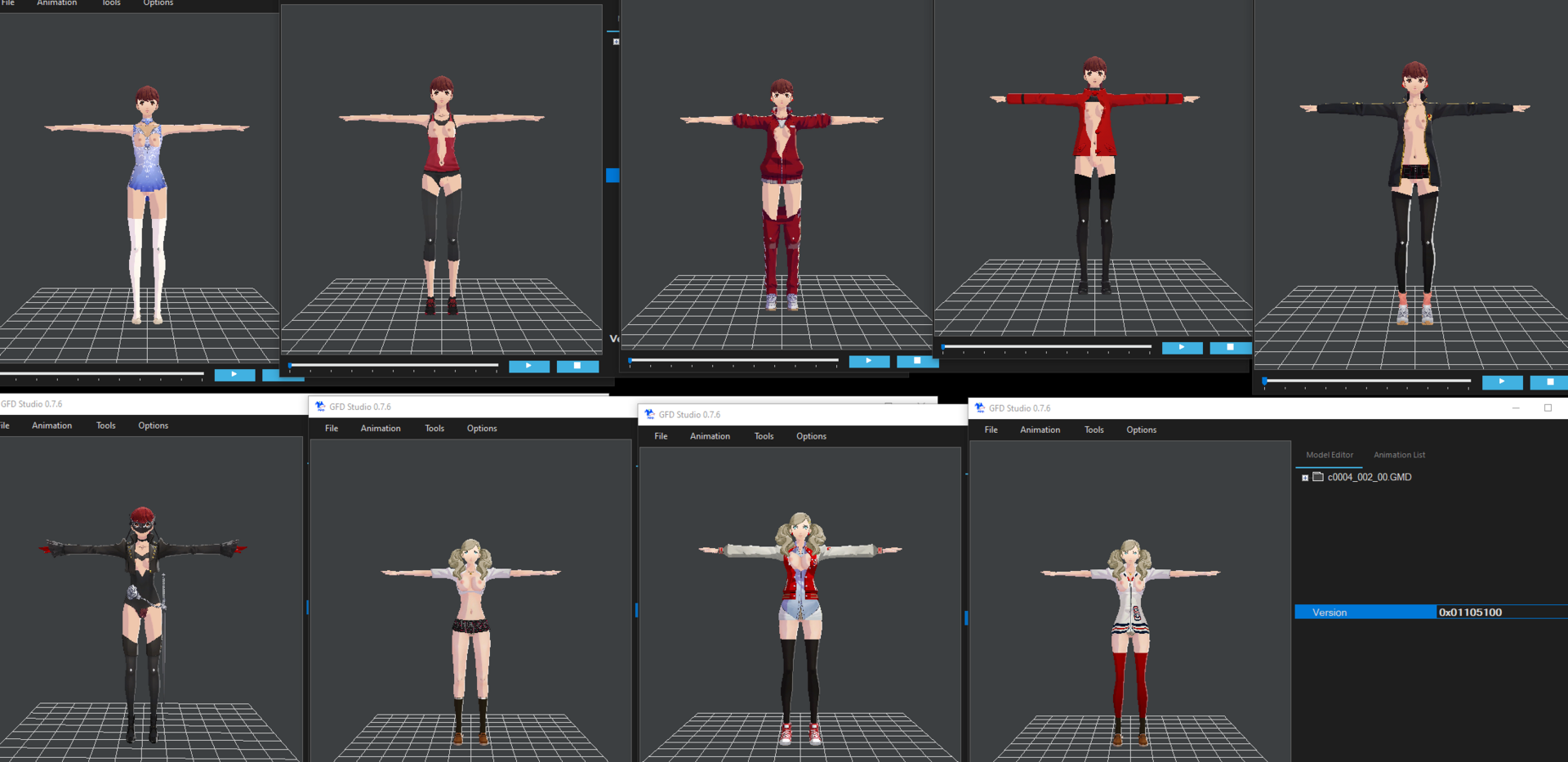Minimize the c0004_002_00.GMD window
The width and height of the screenshot is (1568, 762).
click(x=1517, y=408)
